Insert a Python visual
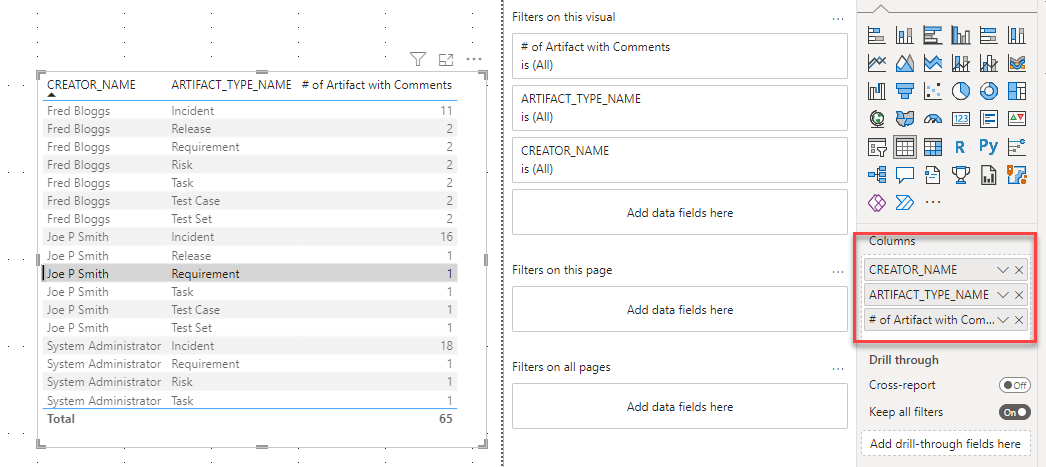1046x467 pixels. 989,147
